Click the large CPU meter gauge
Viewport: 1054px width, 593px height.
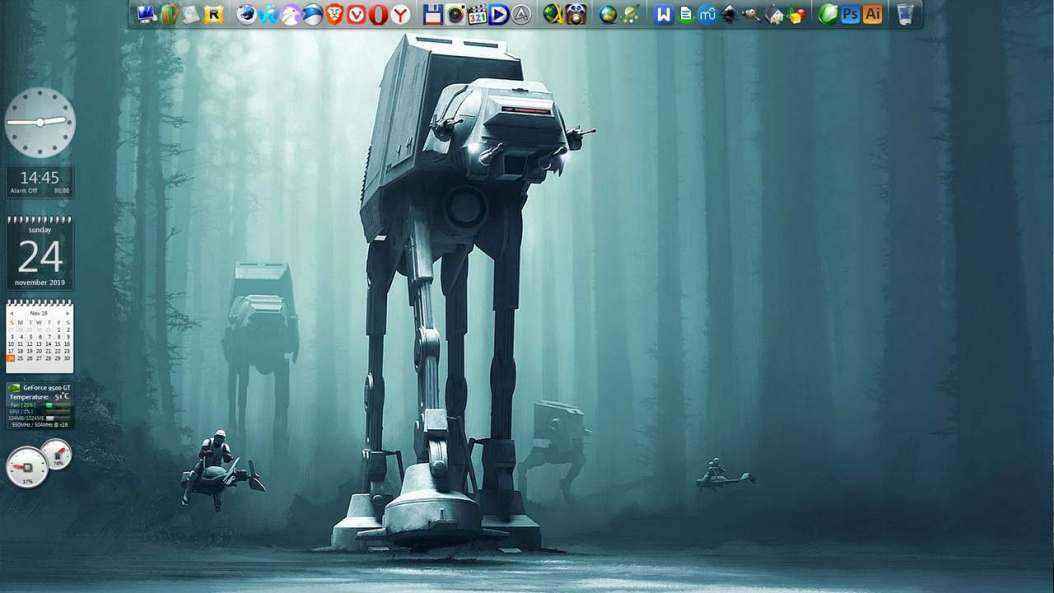[27, 467]
